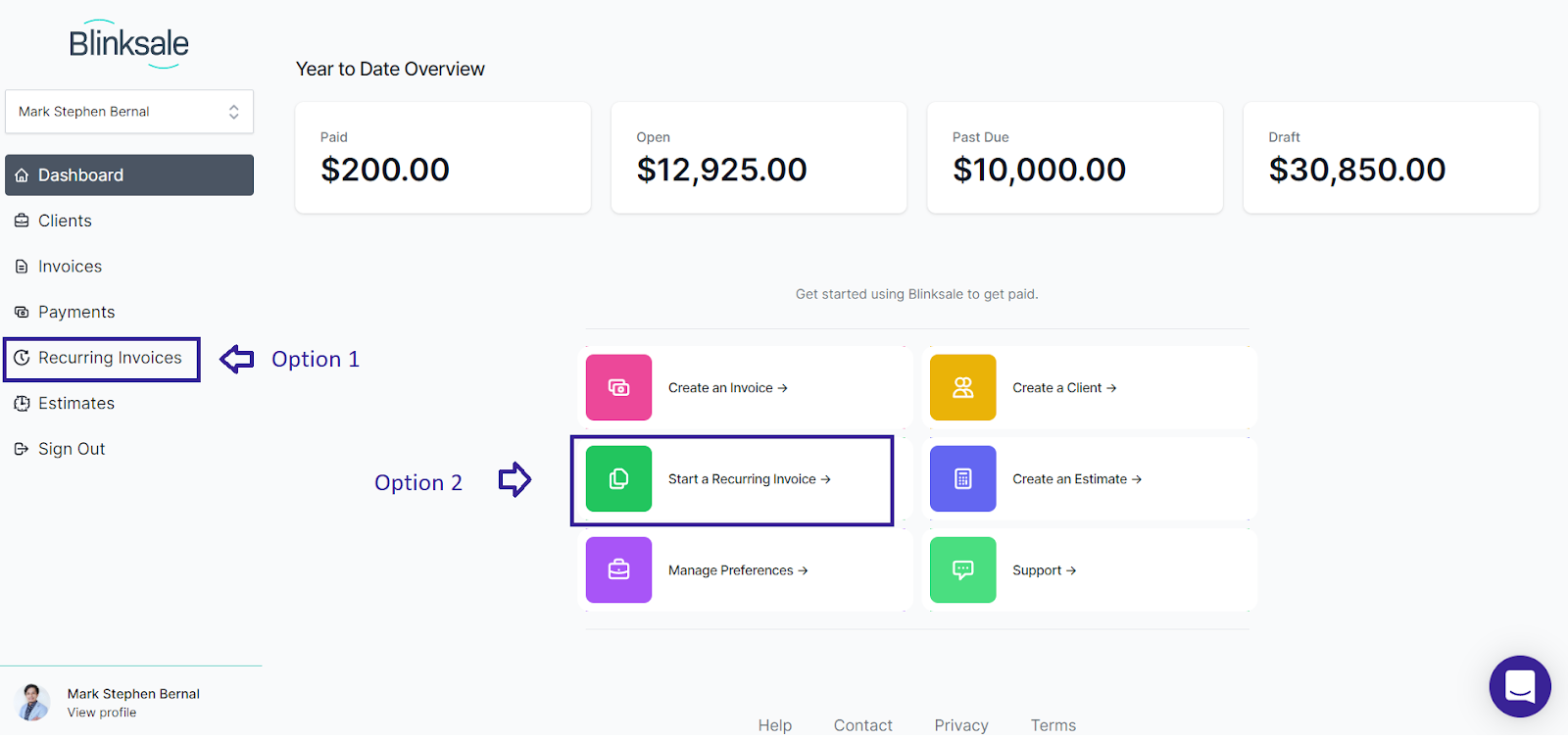Open the Payments section
The width and height of the screenshot is (1568, 740).
point(76,313)
